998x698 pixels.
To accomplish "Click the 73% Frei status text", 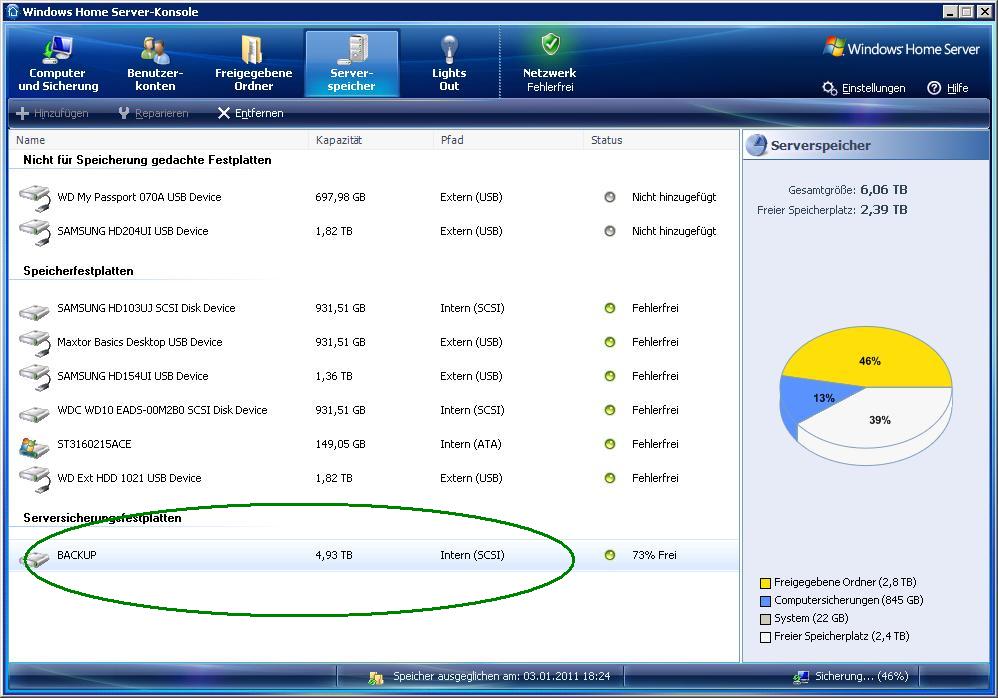I will pyautogui.click(x=654, y=555).
